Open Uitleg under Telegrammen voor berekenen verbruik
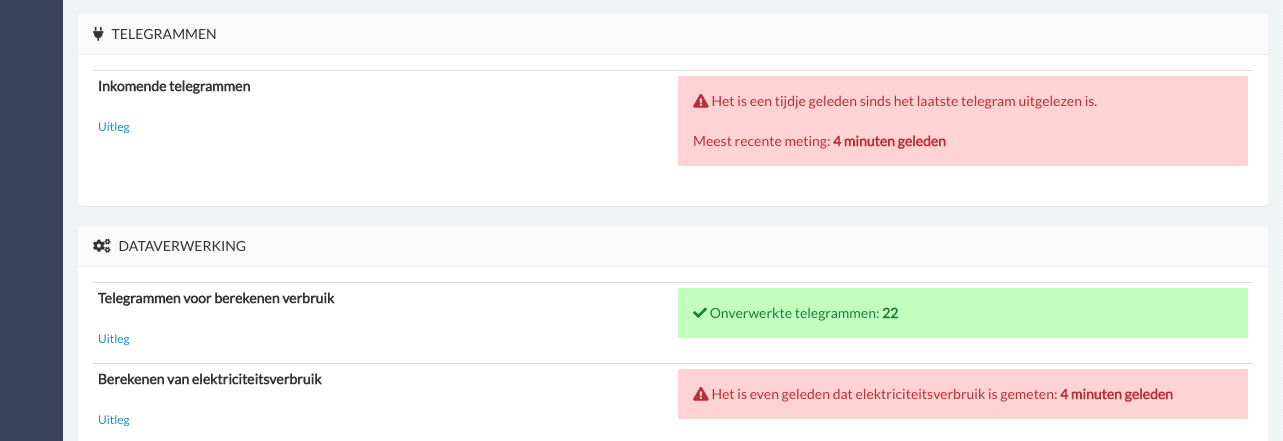 [x=114, y=339]
